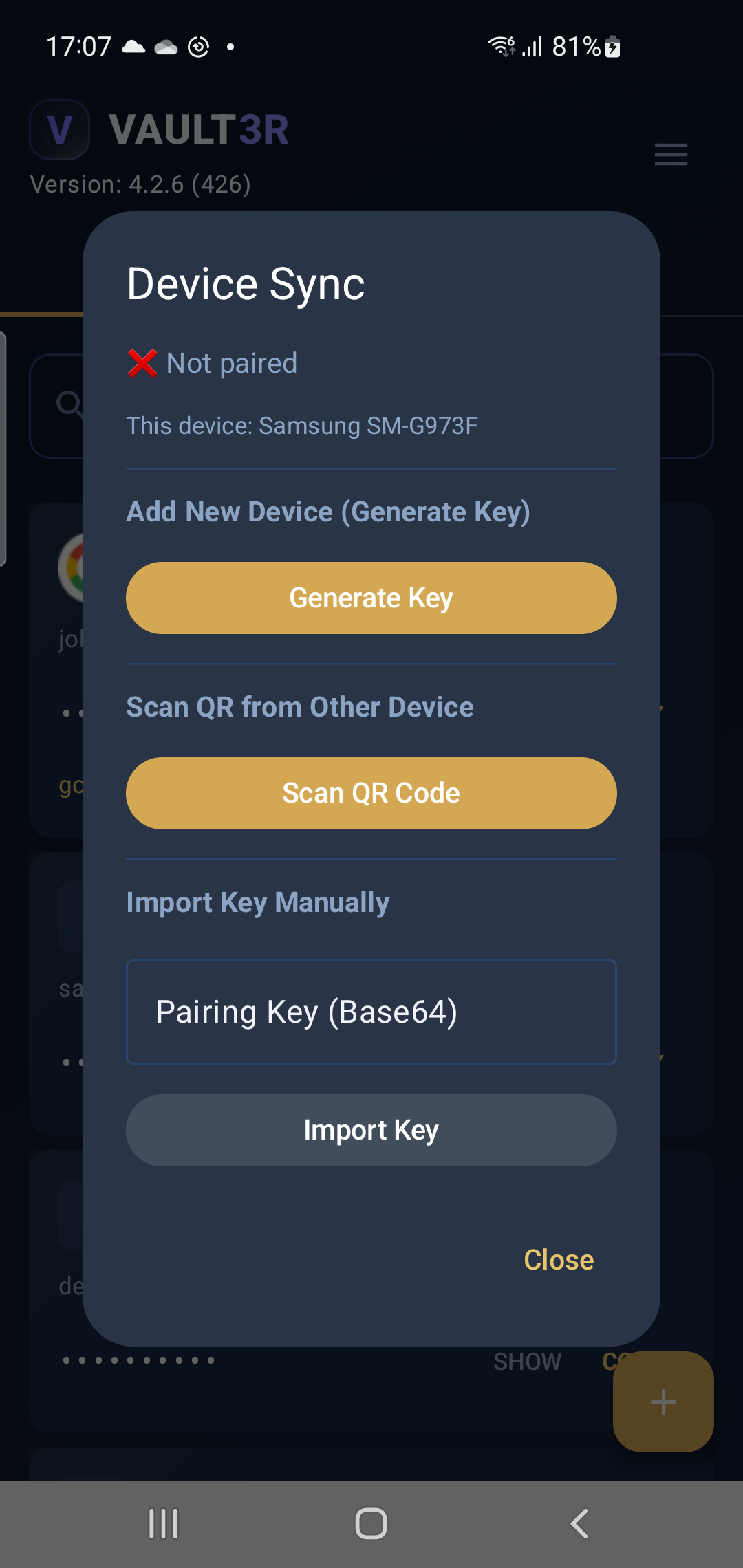Tap the Wi-Fi status icon

[501, 45]
